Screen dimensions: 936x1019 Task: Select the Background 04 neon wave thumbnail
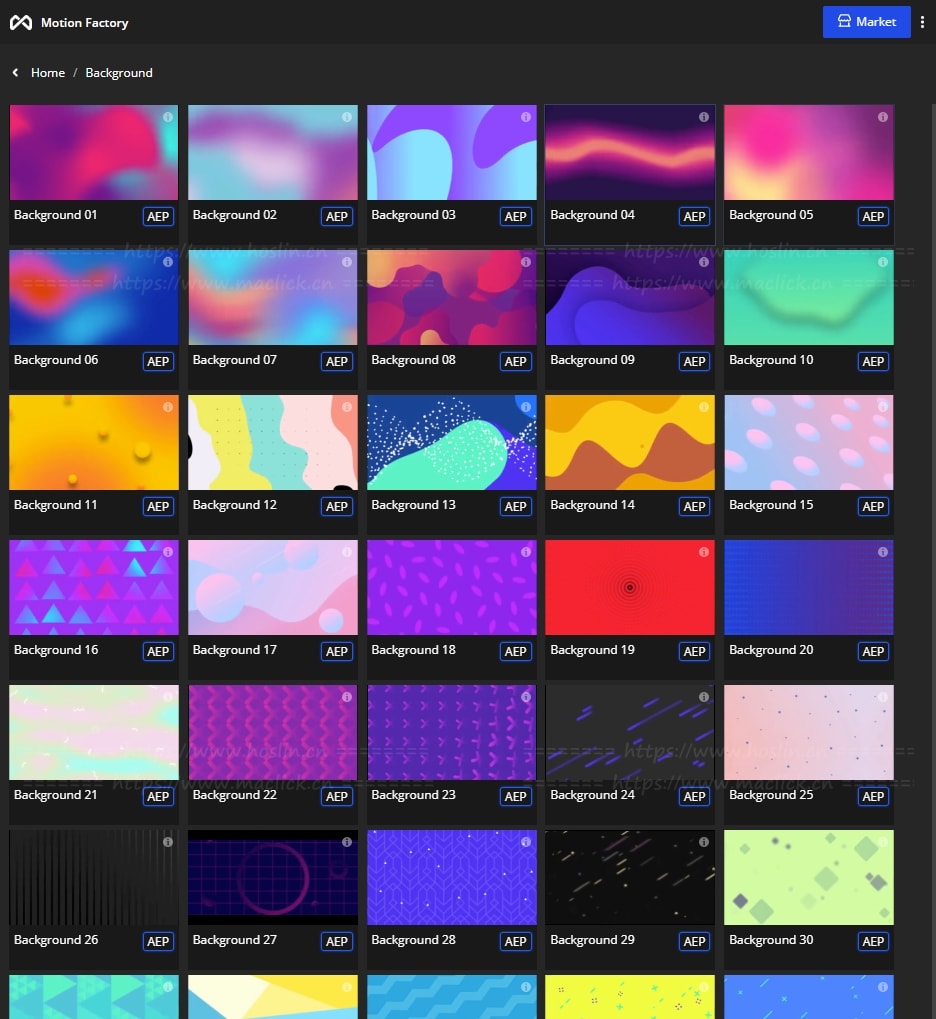pos(630,153)
